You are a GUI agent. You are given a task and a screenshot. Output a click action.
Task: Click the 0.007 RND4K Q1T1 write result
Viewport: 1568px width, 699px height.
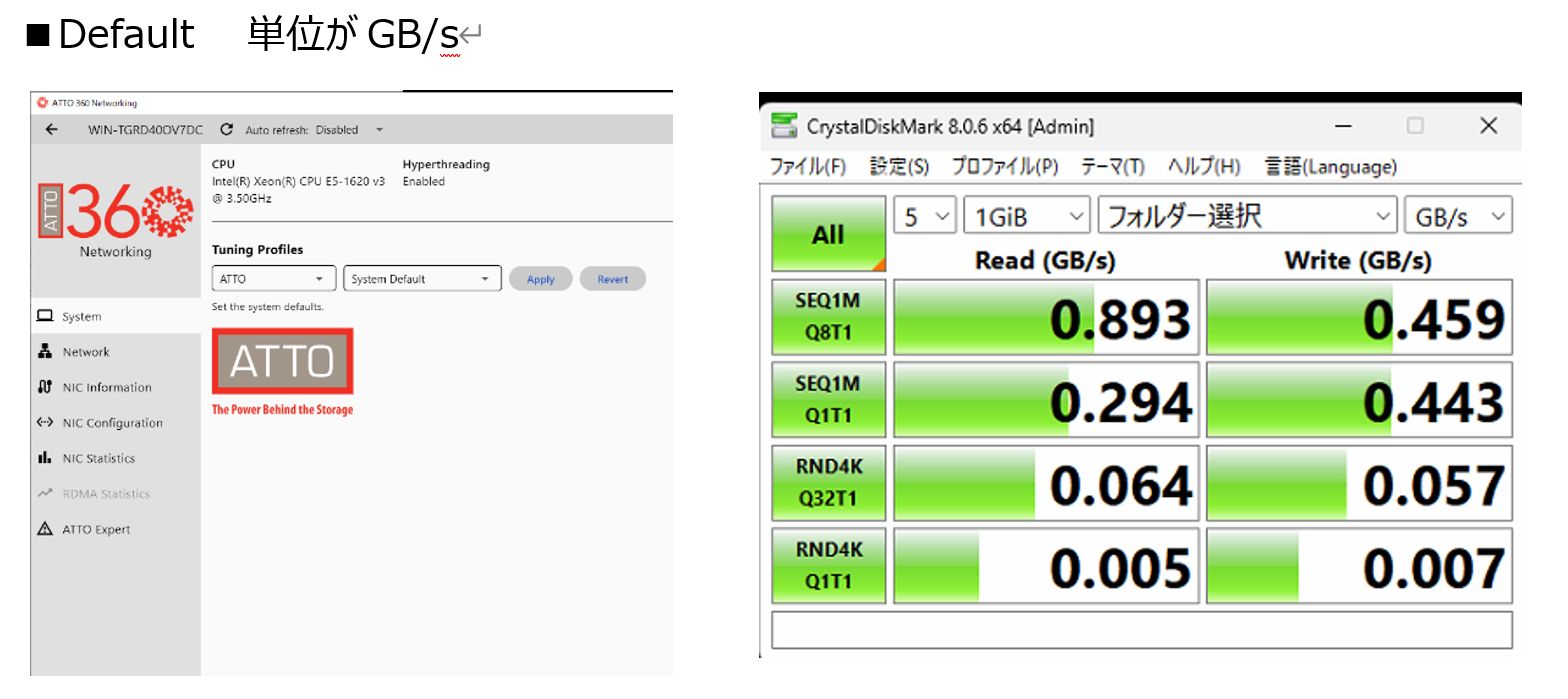click(x=1359, y=566)
